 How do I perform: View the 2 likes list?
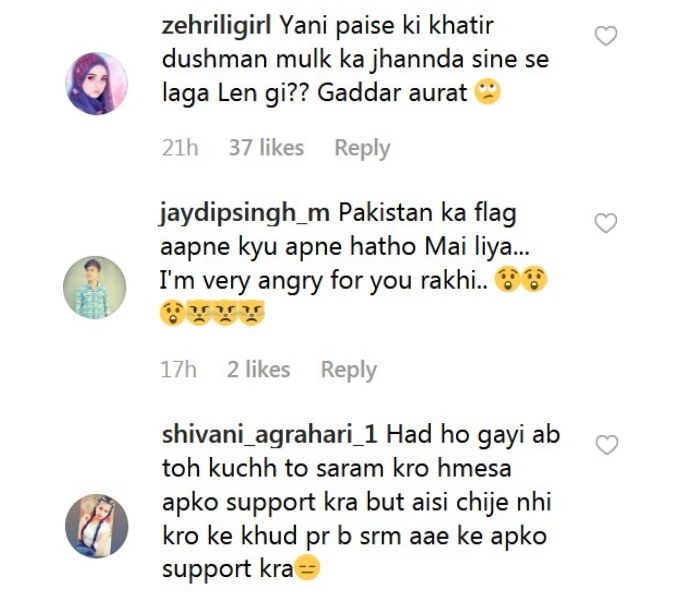tap(259, 370)
